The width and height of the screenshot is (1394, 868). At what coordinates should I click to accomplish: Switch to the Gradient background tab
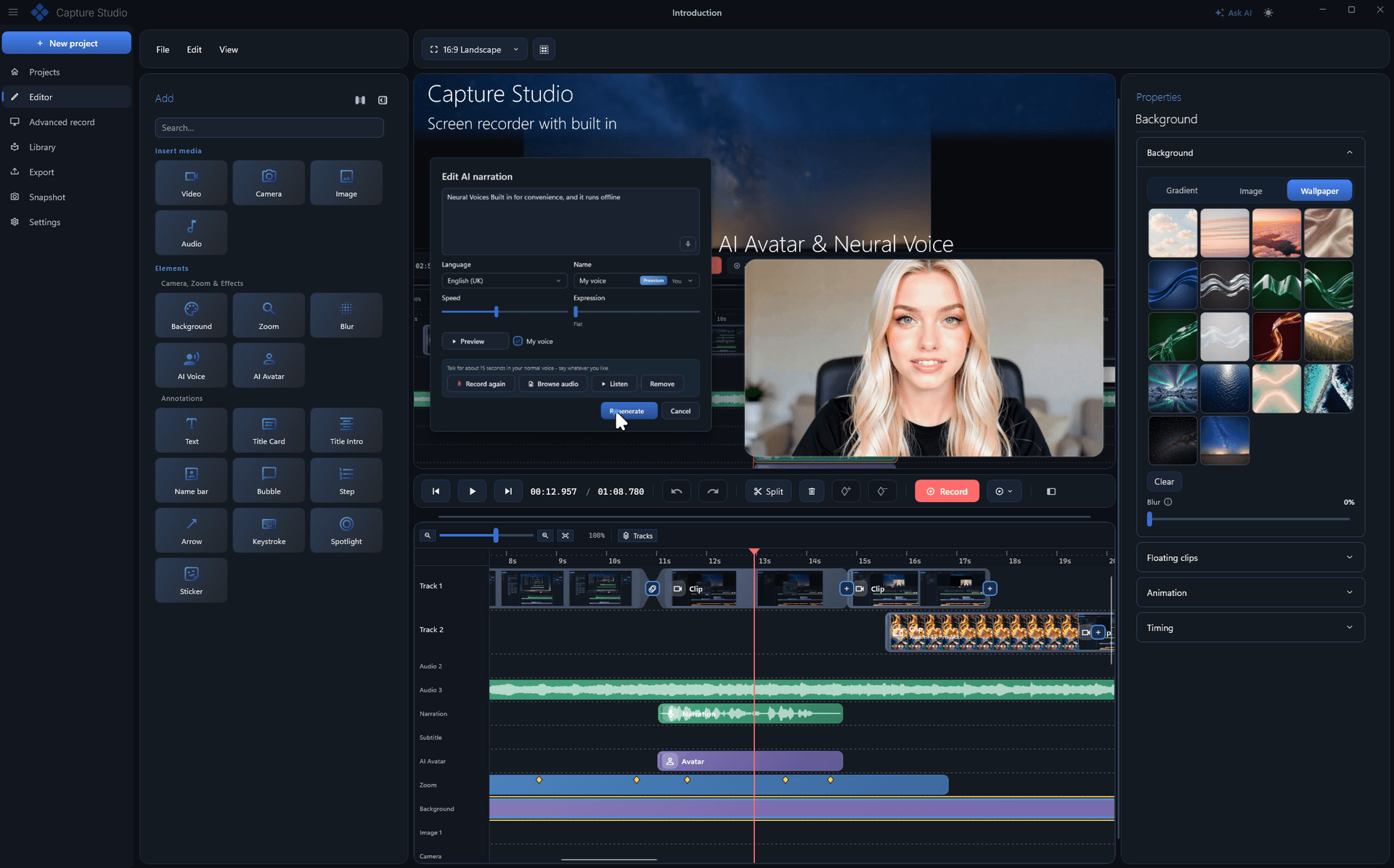coord(1181,190)
